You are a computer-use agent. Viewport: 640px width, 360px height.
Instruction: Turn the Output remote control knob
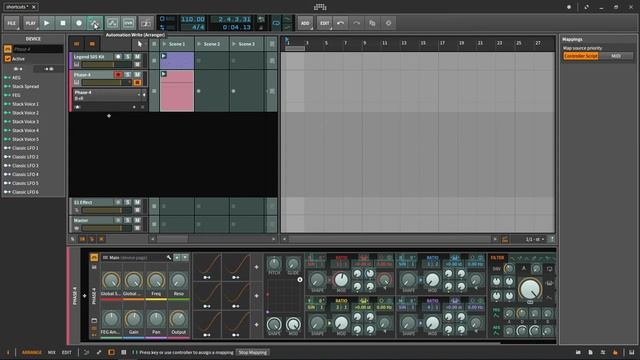click(x=178, y=319)
